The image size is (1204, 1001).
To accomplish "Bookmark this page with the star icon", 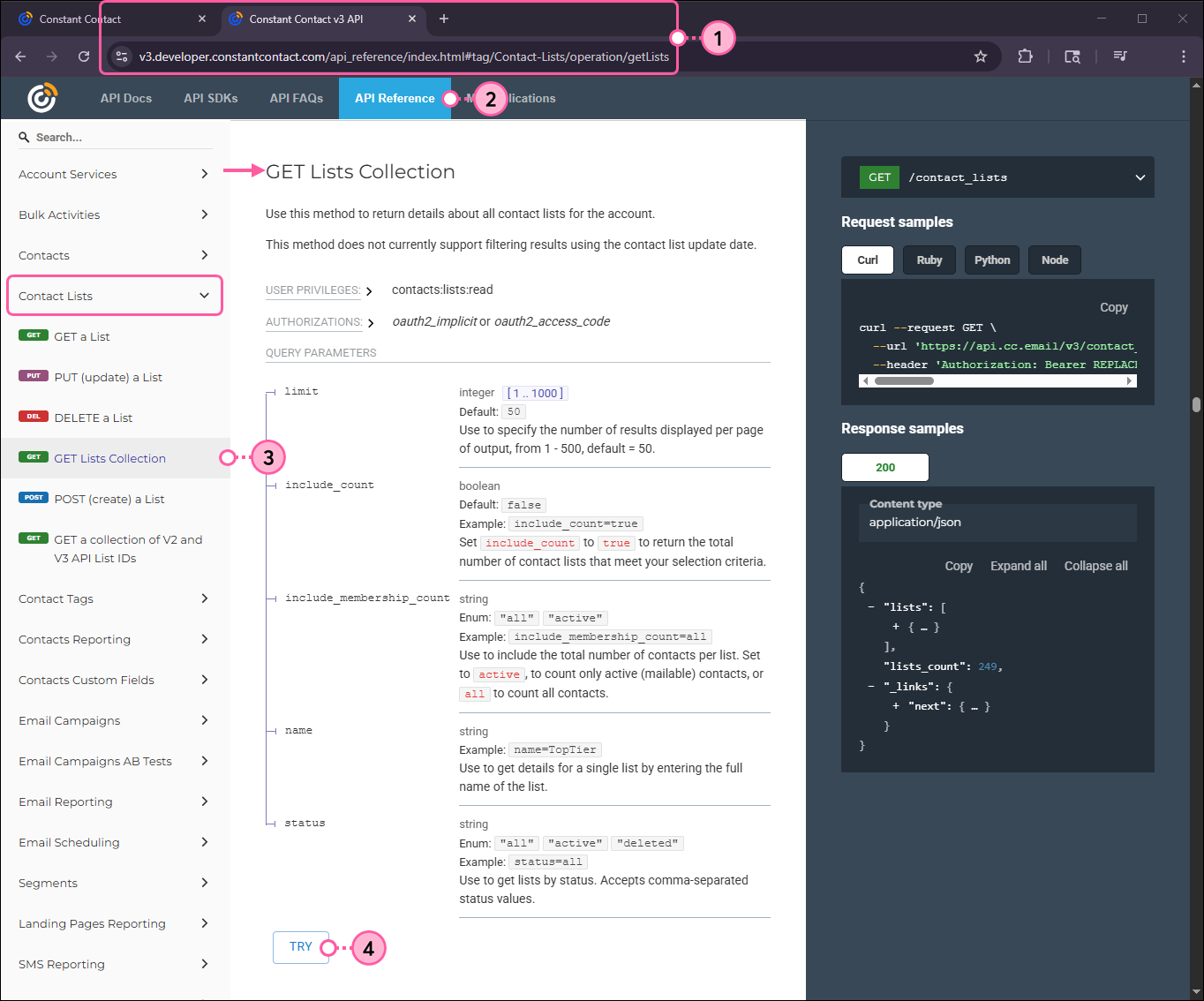I will (981, 56).
